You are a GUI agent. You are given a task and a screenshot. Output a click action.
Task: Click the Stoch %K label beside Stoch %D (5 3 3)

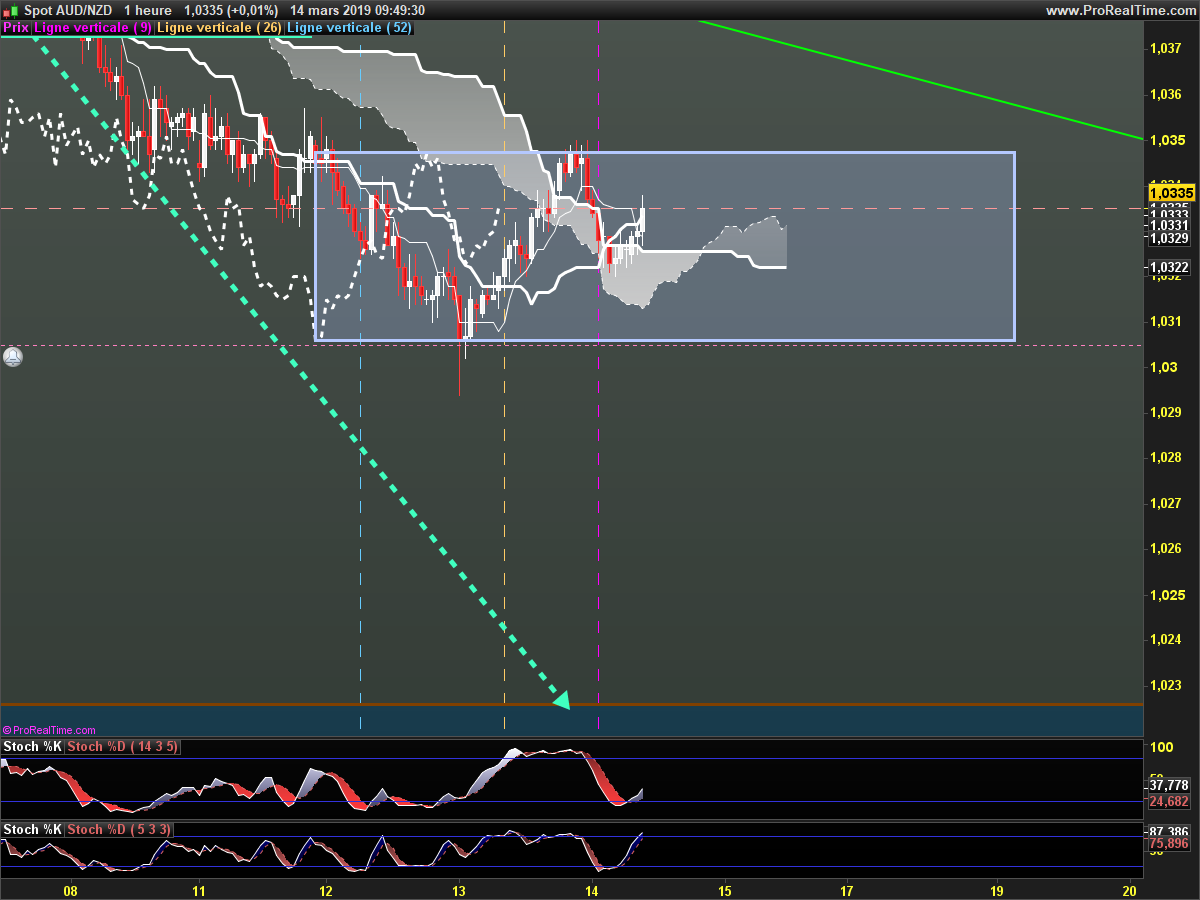(33, 830)
